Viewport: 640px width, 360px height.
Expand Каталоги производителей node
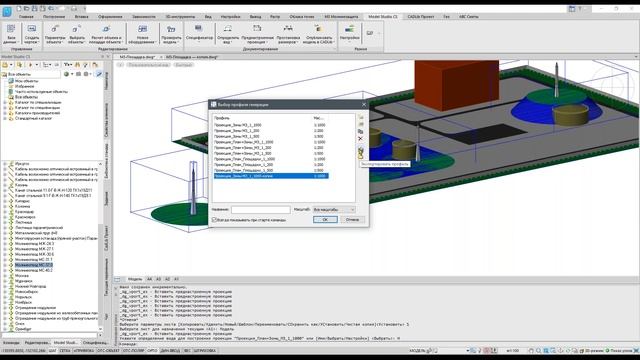pos(5,113)
